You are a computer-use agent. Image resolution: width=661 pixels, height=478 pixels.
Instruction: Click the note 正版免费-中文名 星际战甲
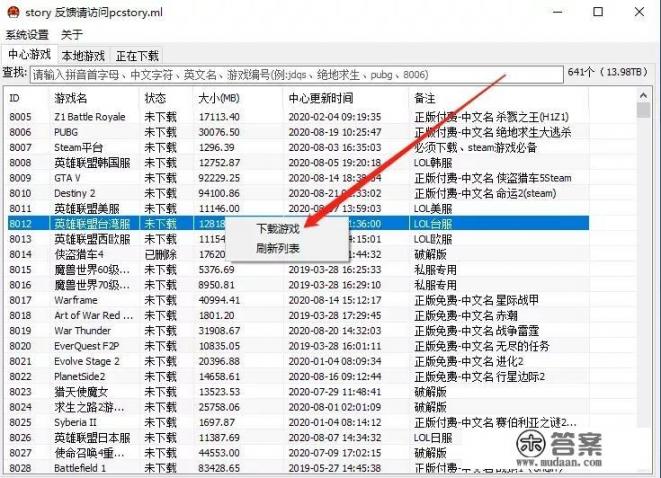[x=476, y=300]
